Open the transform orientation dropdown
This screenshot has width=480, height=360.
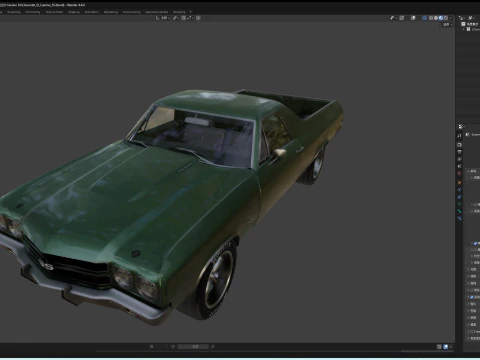[163, 18]
